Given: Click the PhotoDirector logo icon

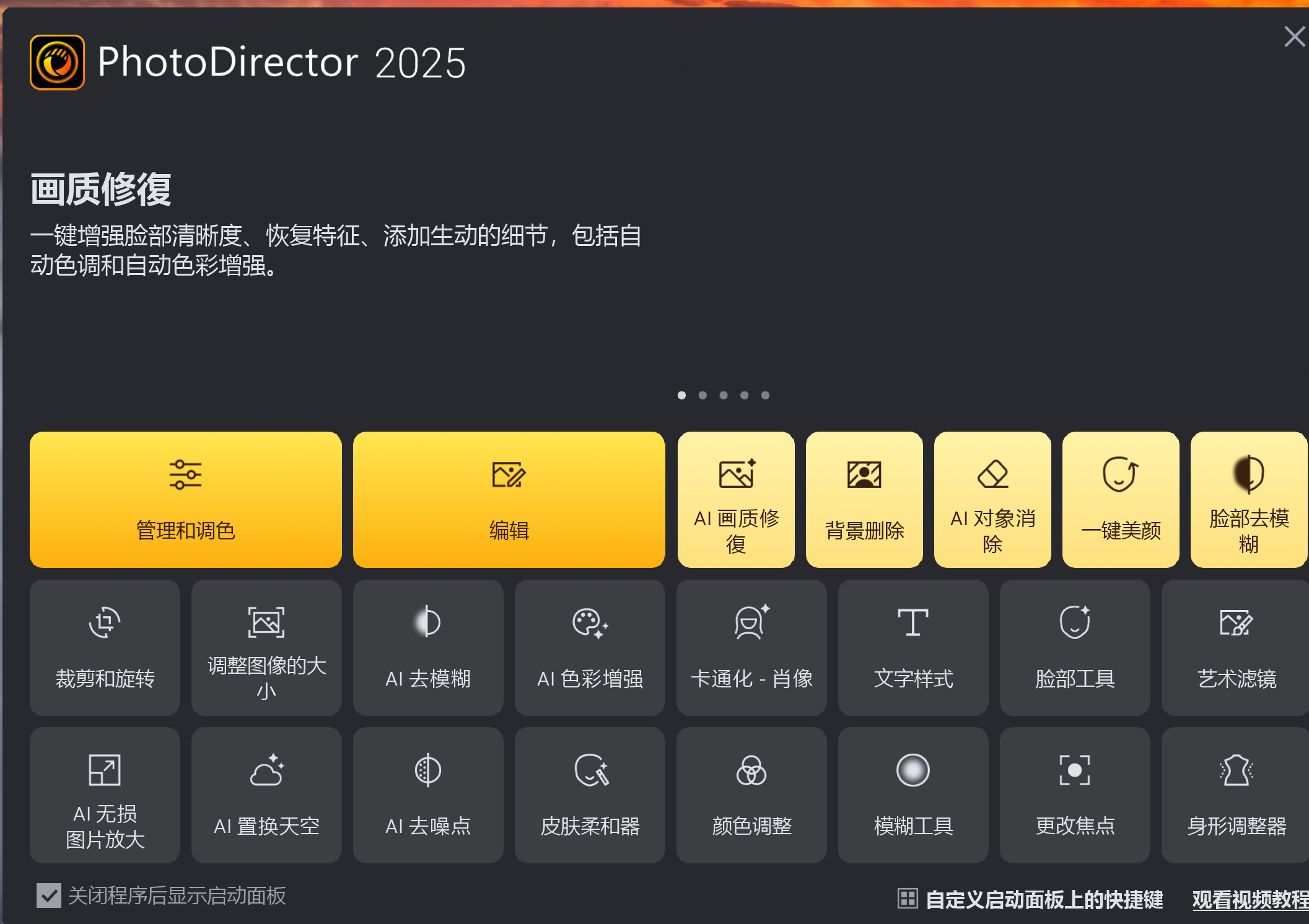Looking at the screenshot, I should tap(58, 63).
